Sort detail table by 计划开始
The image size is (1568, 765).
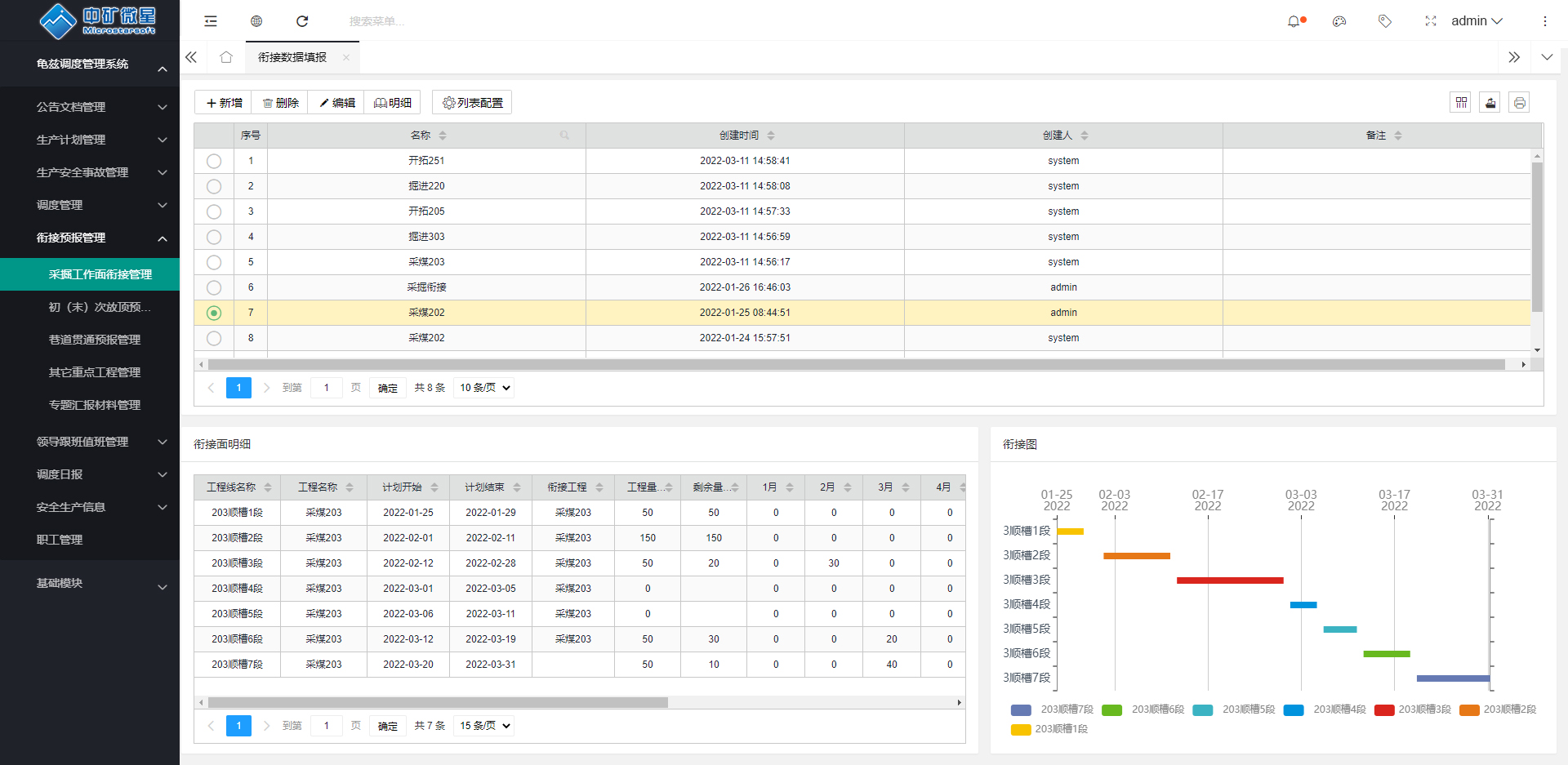434,487
